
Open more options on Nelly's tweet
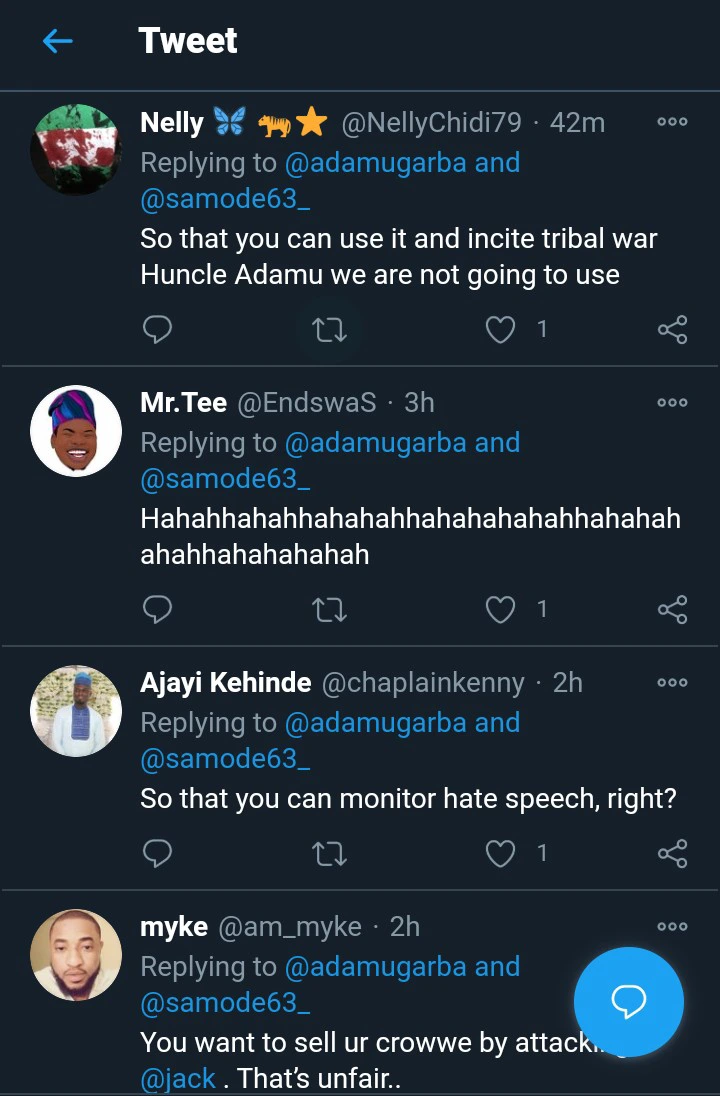[x=672, y=122]
